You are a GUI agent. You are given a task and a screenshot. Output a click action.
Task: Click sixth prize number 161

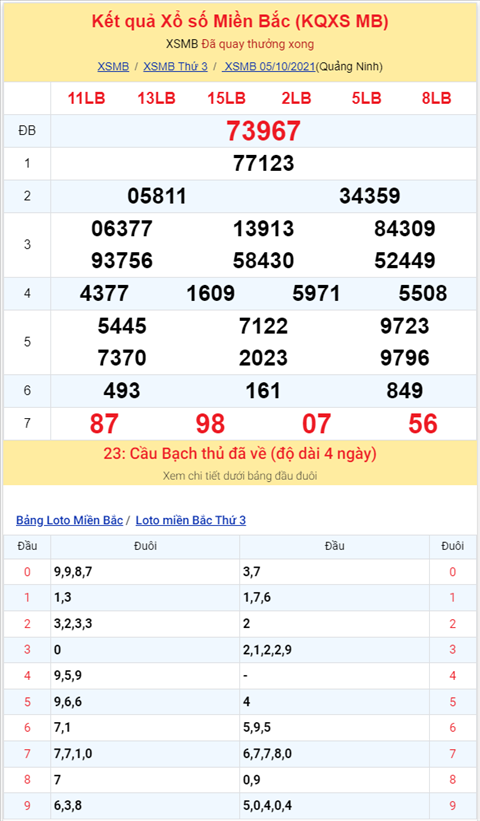[263, 391]
